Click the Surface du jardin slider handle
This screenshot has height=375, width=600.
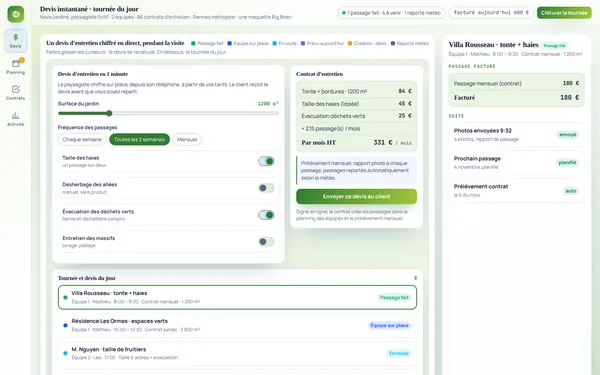109,113
